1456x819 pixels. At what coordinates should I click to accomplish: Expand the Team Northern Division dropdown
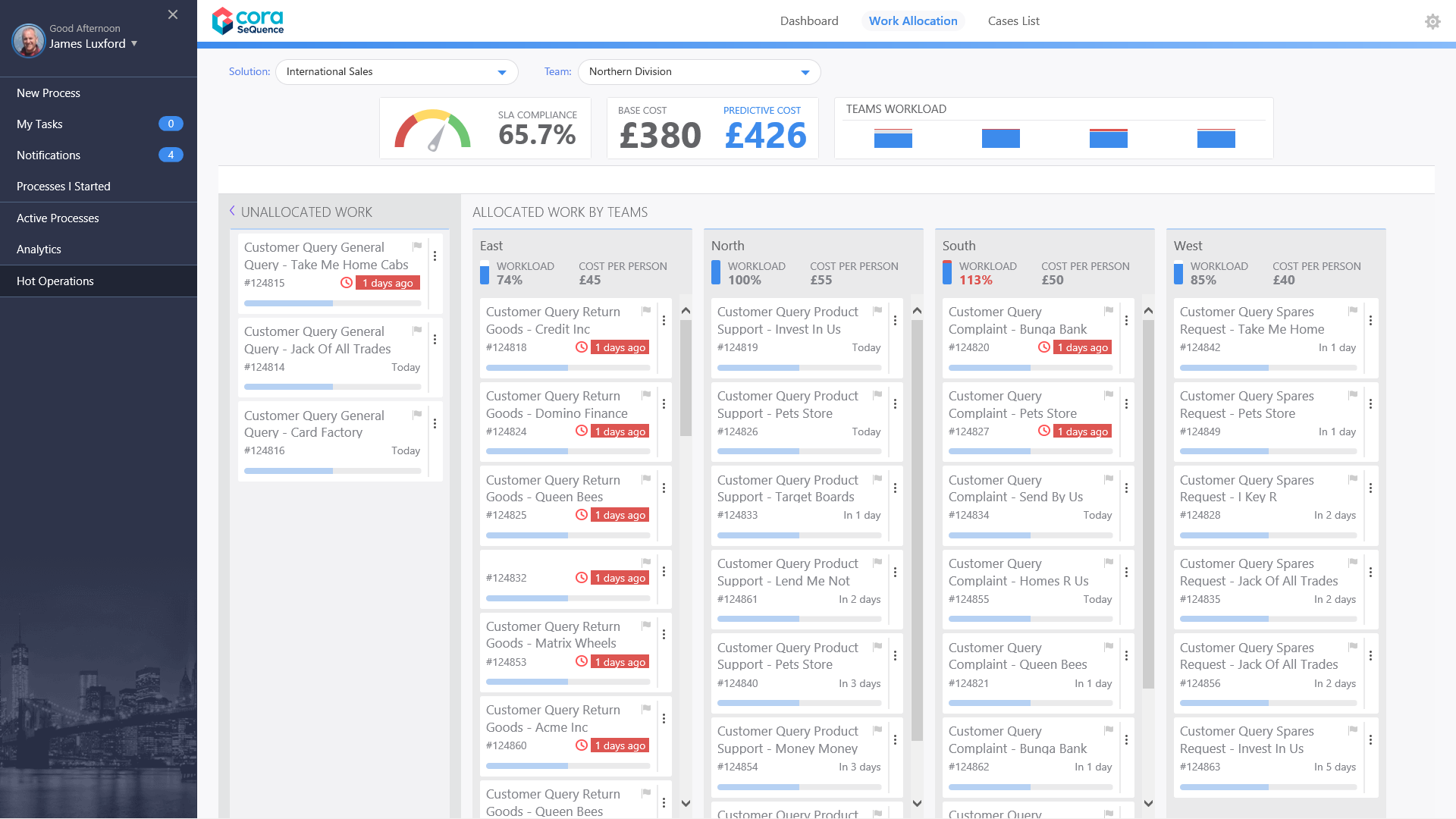[805, 72]
